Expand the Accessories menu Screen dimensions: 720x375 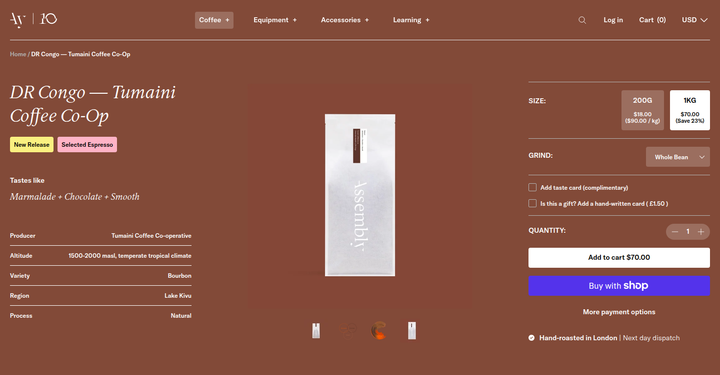pos(344,20)
